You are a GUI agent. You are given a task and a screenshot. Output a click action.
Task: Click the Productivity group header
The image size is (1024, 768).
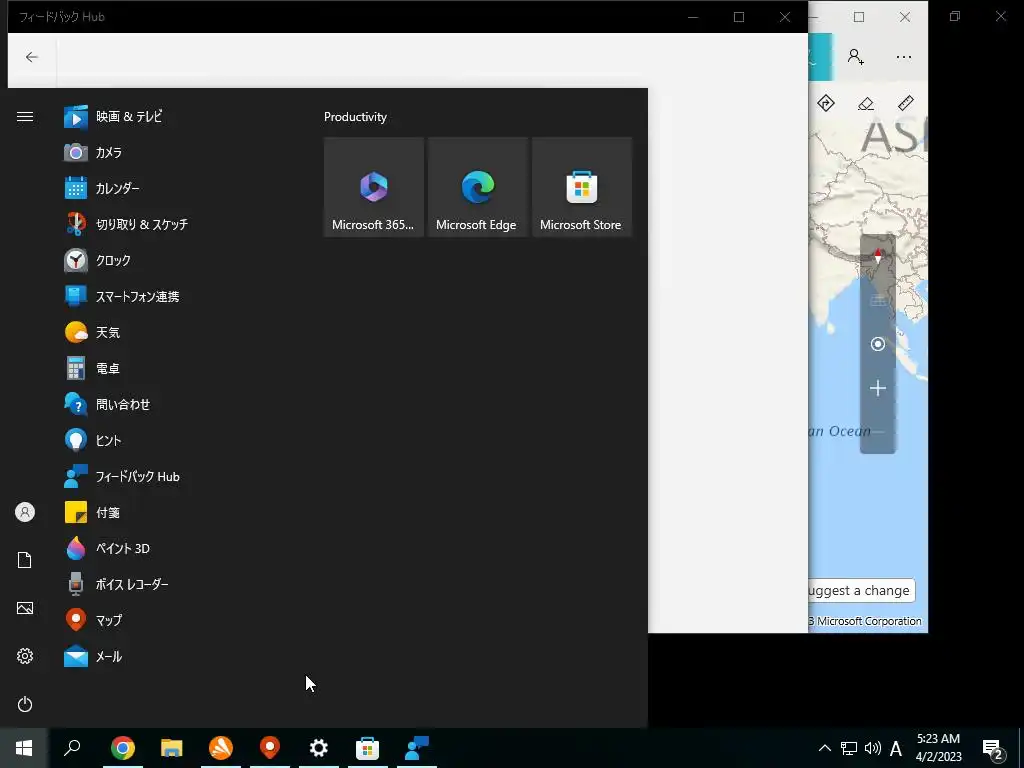coord(355,117)
